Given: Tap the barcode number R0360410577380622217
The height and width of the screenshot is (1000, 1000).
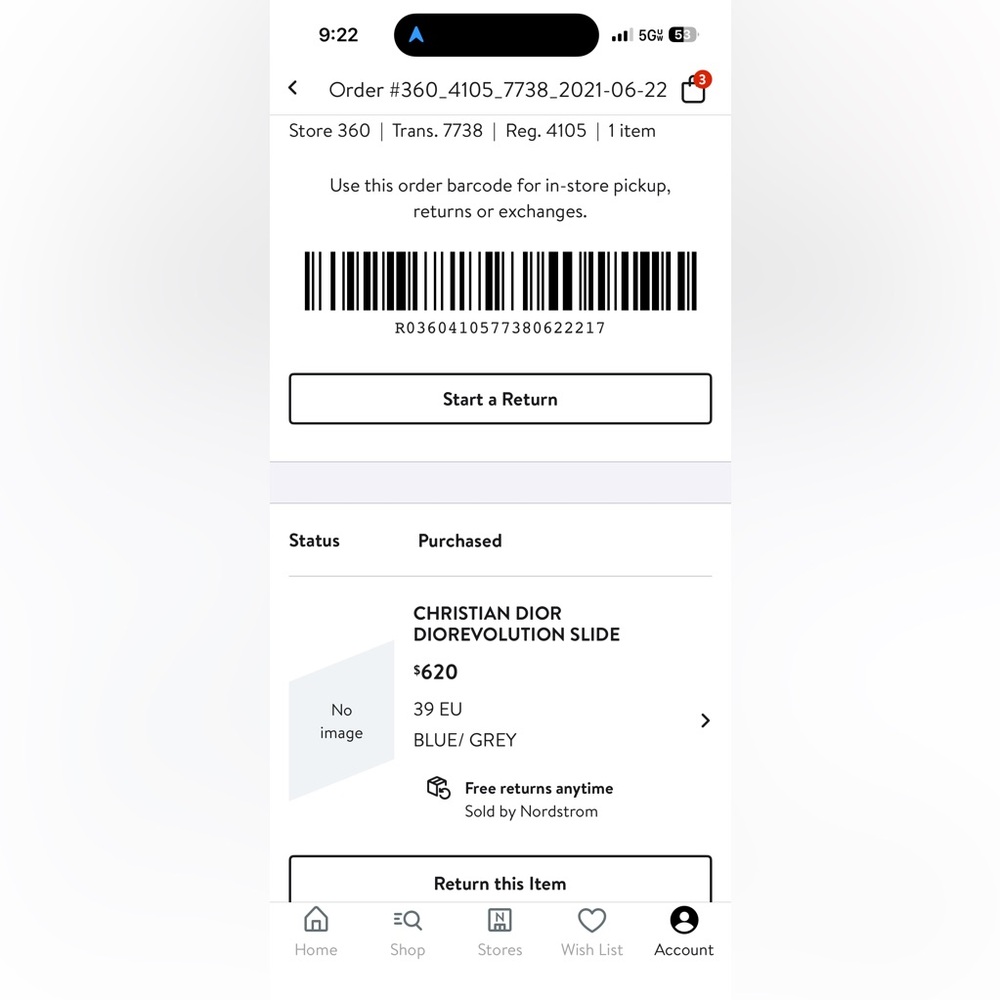Looking at the screenshot, I should (x=500, y=328).
